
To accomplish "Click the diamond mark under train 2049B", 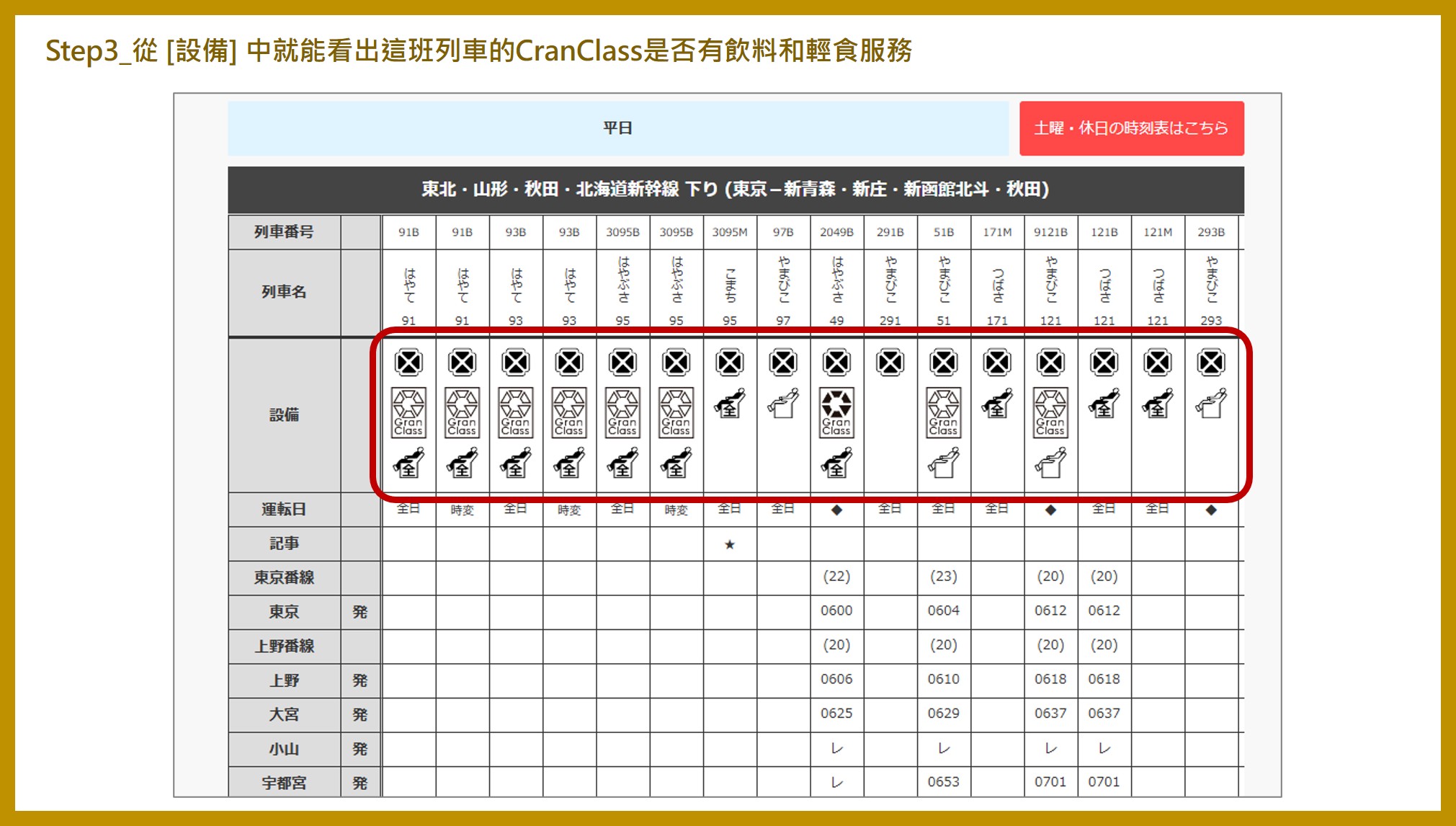I will [x=836, y=510].
